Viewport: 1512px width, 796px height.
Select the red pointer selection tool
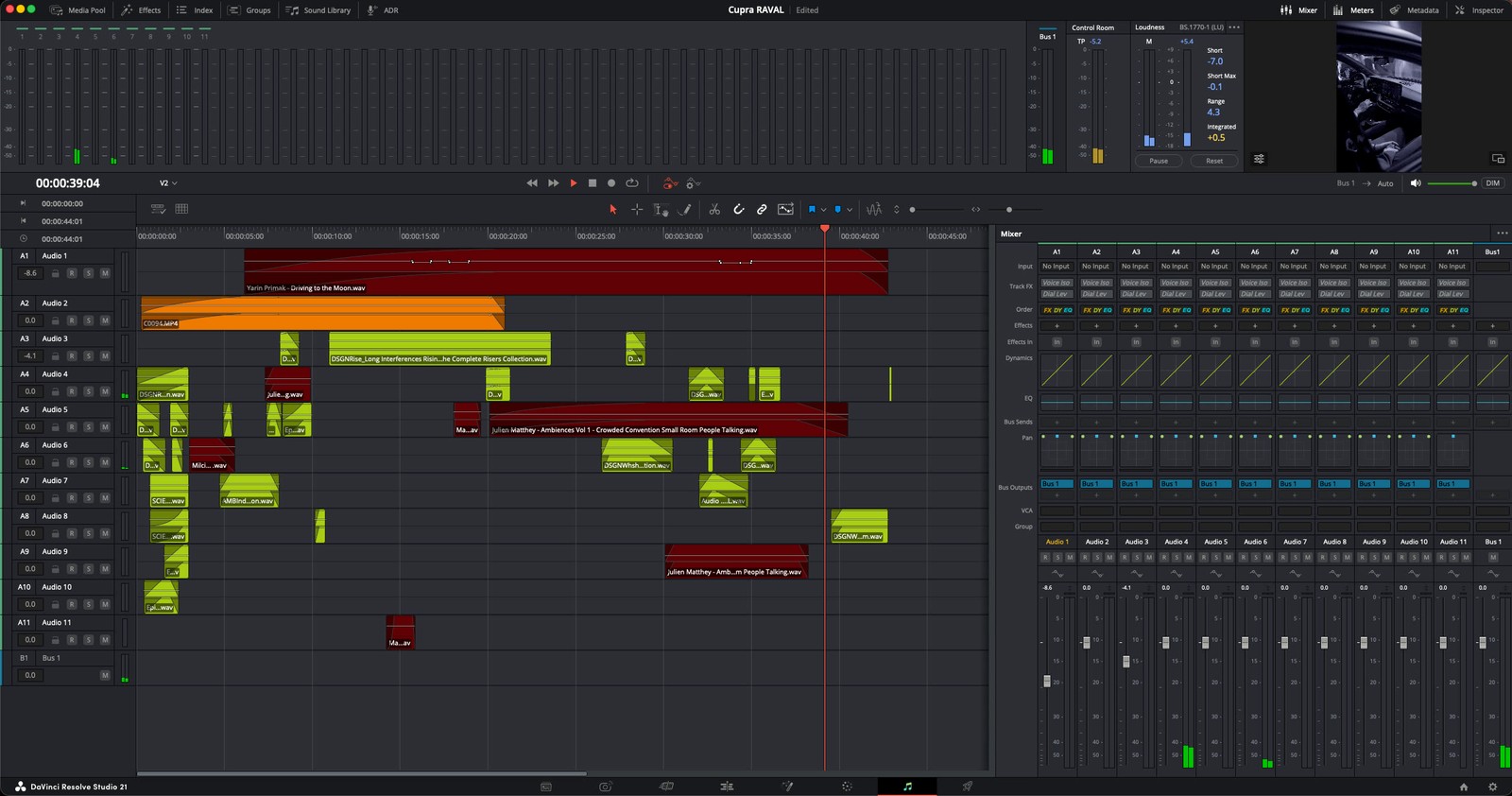[x=612, y=209]
